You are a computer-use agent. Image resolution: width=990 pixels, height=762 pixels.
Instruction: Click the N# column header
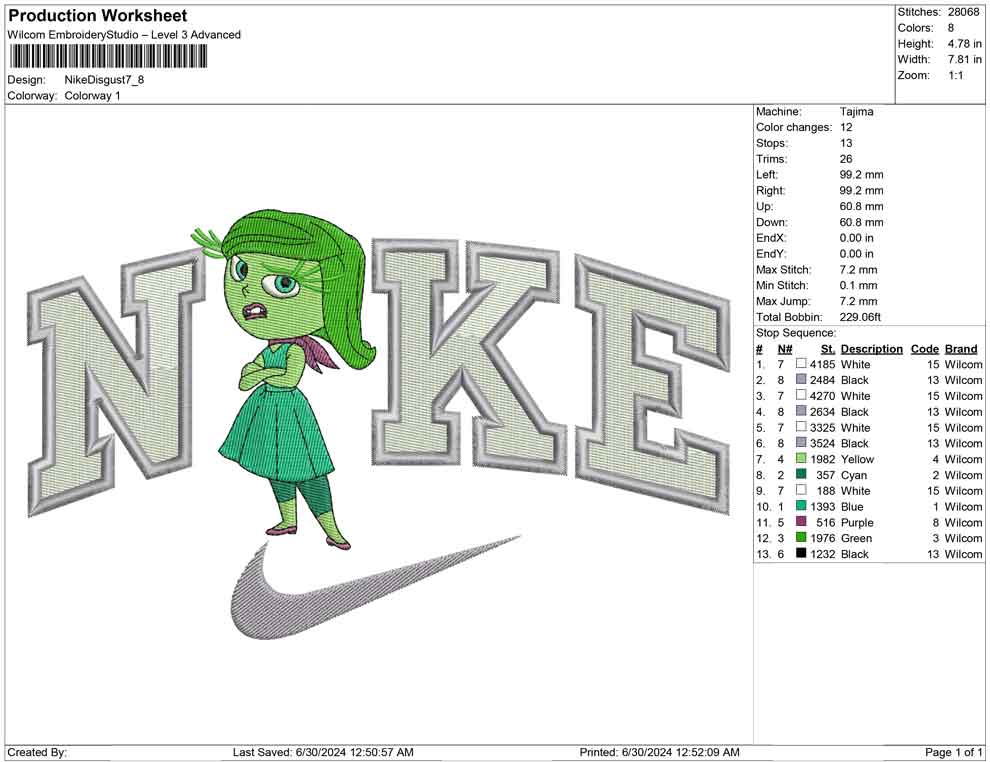(x=785, y=348)
